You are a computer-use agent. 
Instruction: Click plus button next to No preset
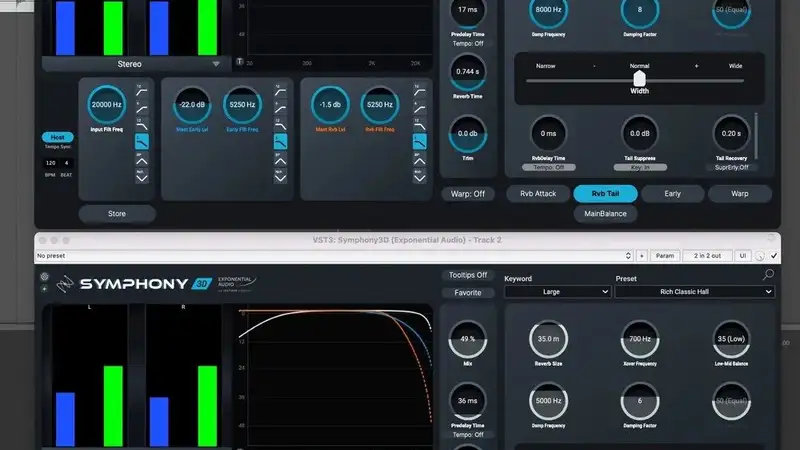click(642, 256)
